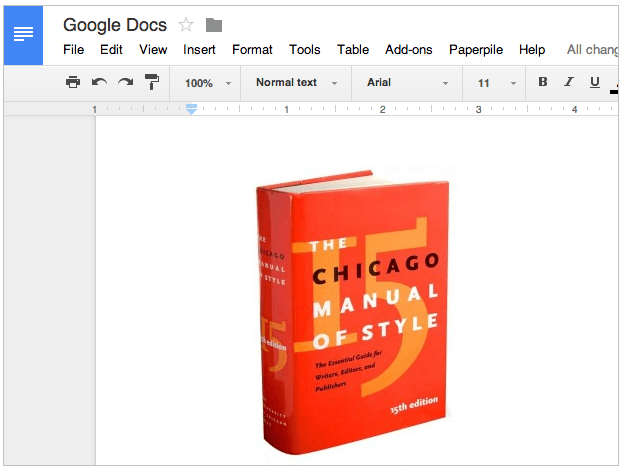The width and height of the screenshot is (624, 473).
Task: Open the Table menu
Action: 353,50
